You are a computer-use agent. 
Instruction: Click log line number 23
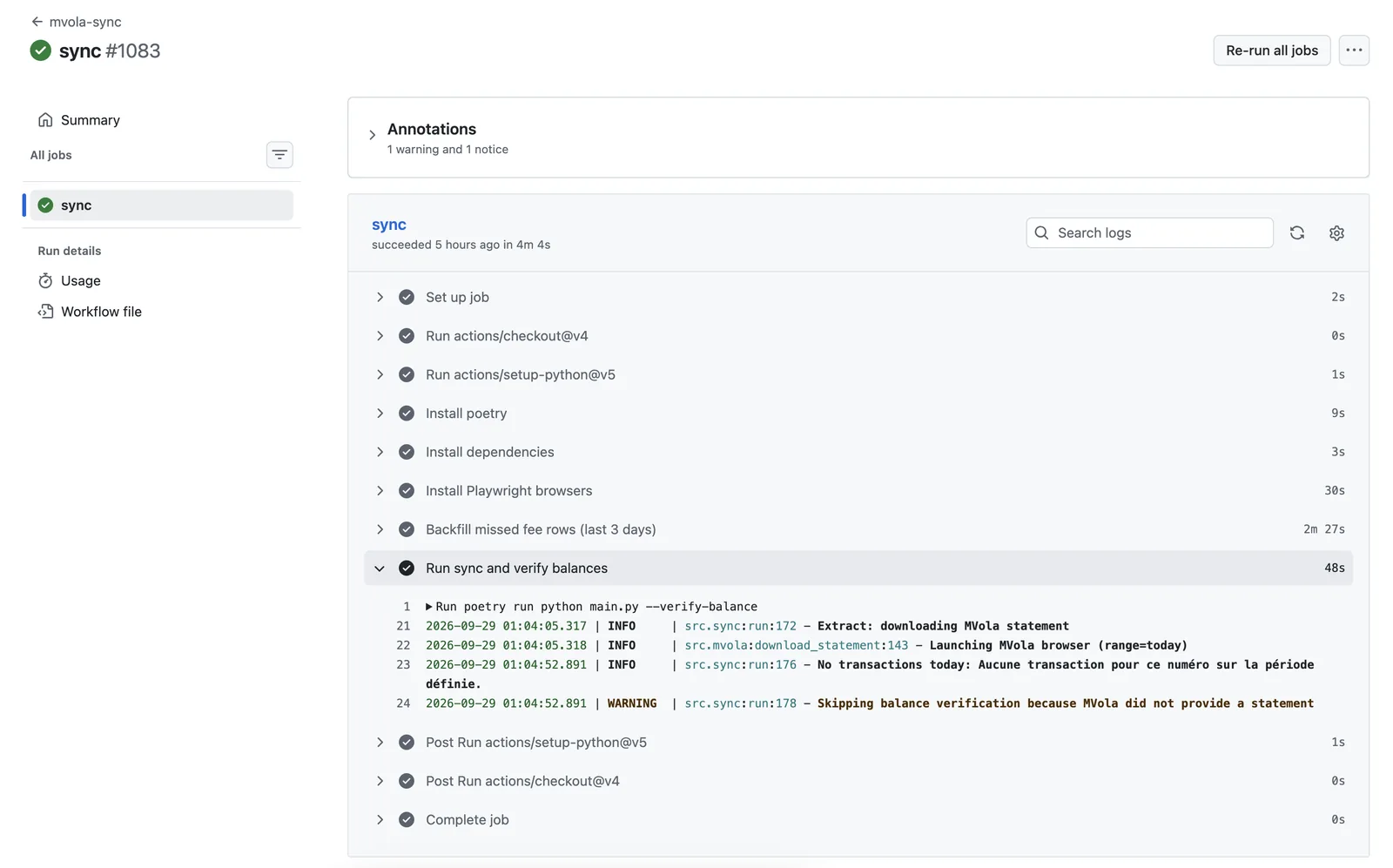pyautogui.click(x=403, y=664)
